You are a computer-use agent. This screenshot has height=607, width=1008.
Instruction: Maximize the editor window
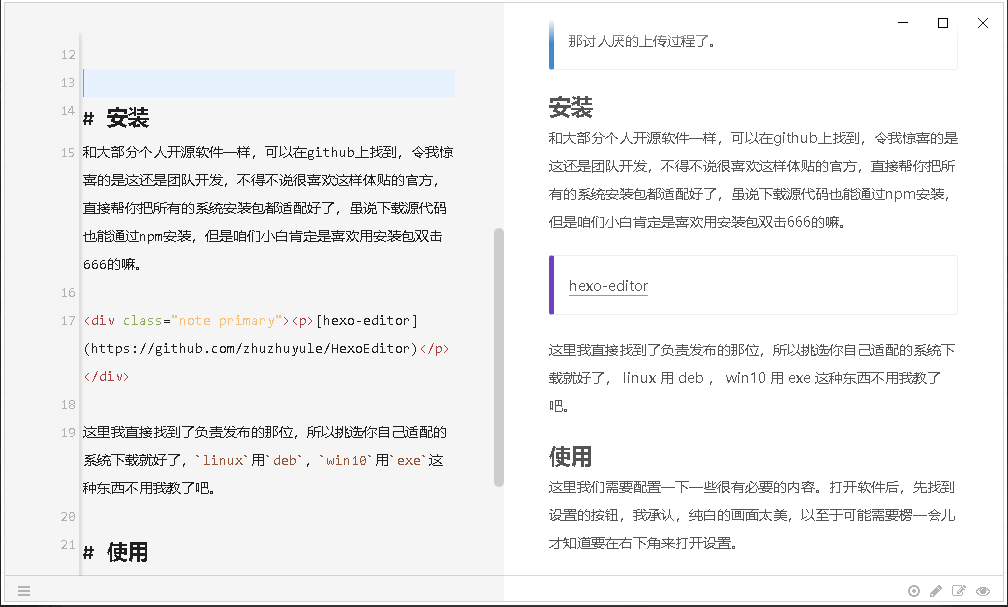943,22
